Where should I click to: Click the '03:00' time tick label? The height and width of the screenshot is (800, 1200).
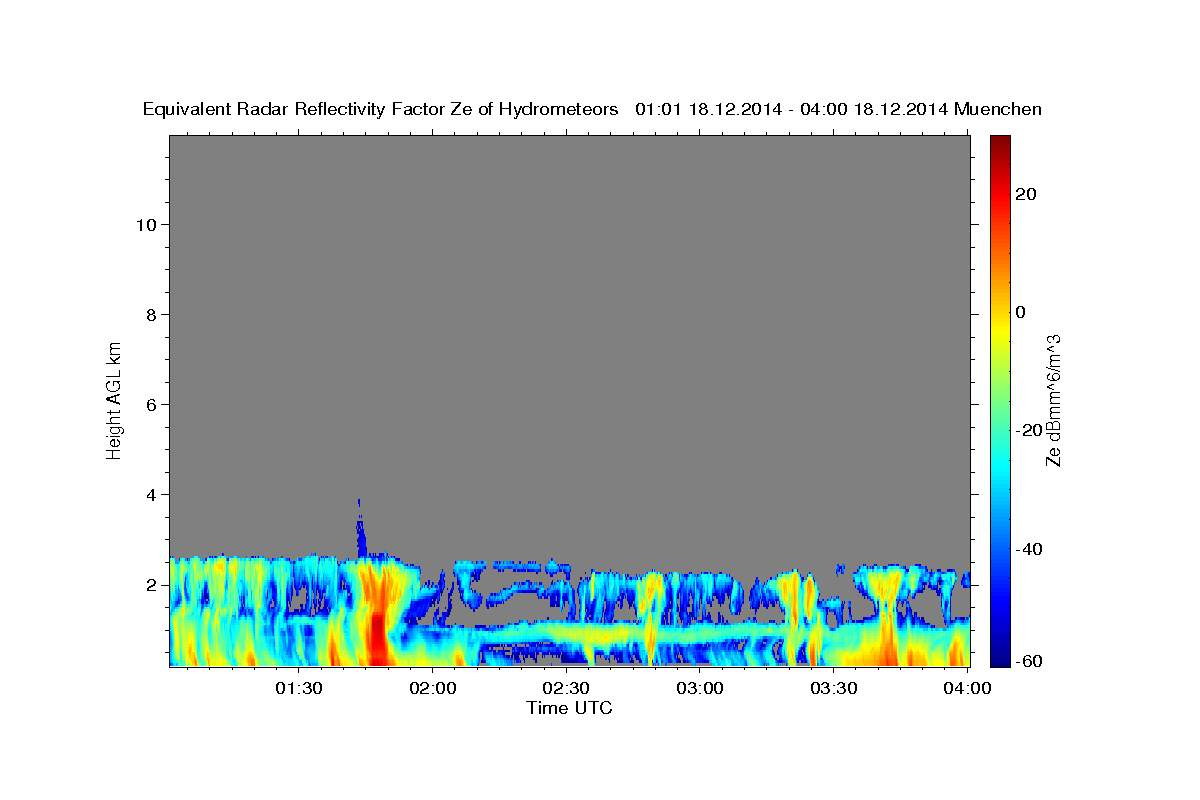(700, 688)
